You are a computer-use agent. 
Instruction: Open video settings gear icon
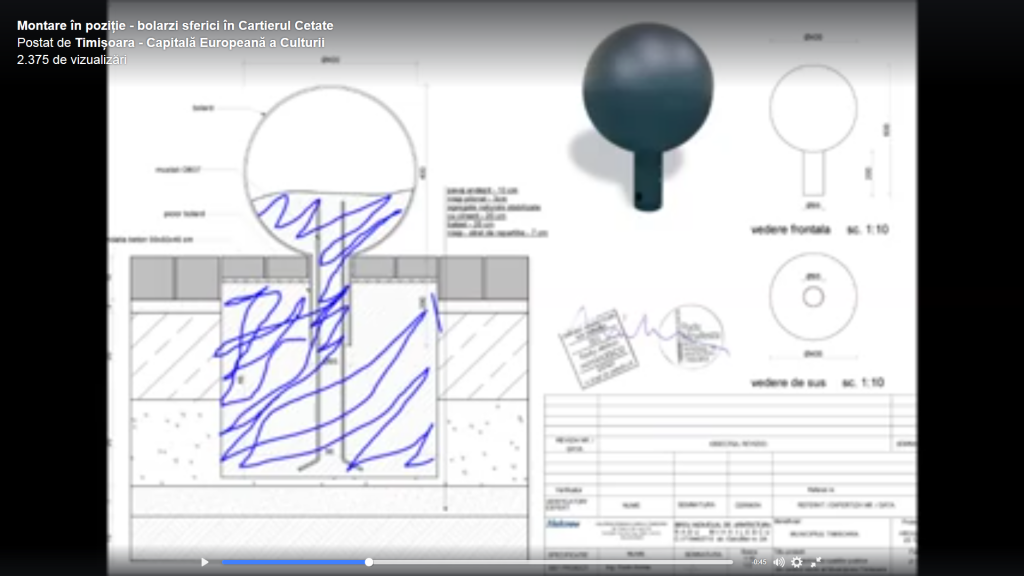point(797,562)
